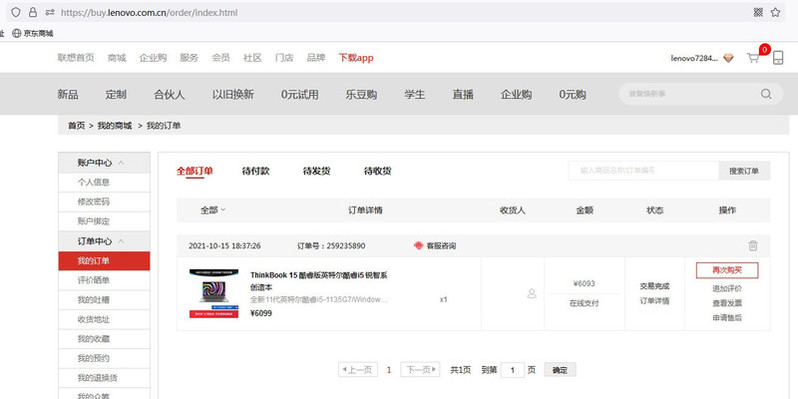Screen dimensions: 798x399
Task: Switch to the 全部订单 tab
Action: (194, 171)
